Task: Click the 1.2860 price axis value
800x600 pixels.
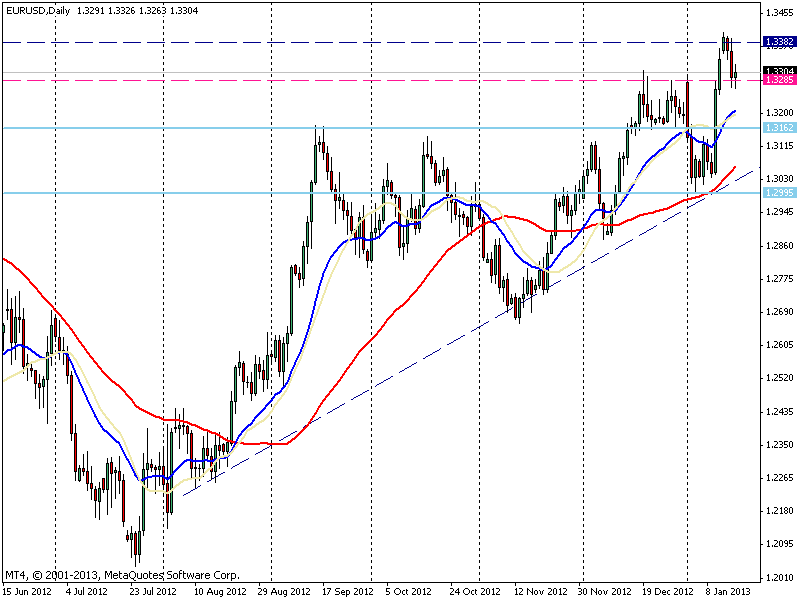Action: (x=780, y=245)
